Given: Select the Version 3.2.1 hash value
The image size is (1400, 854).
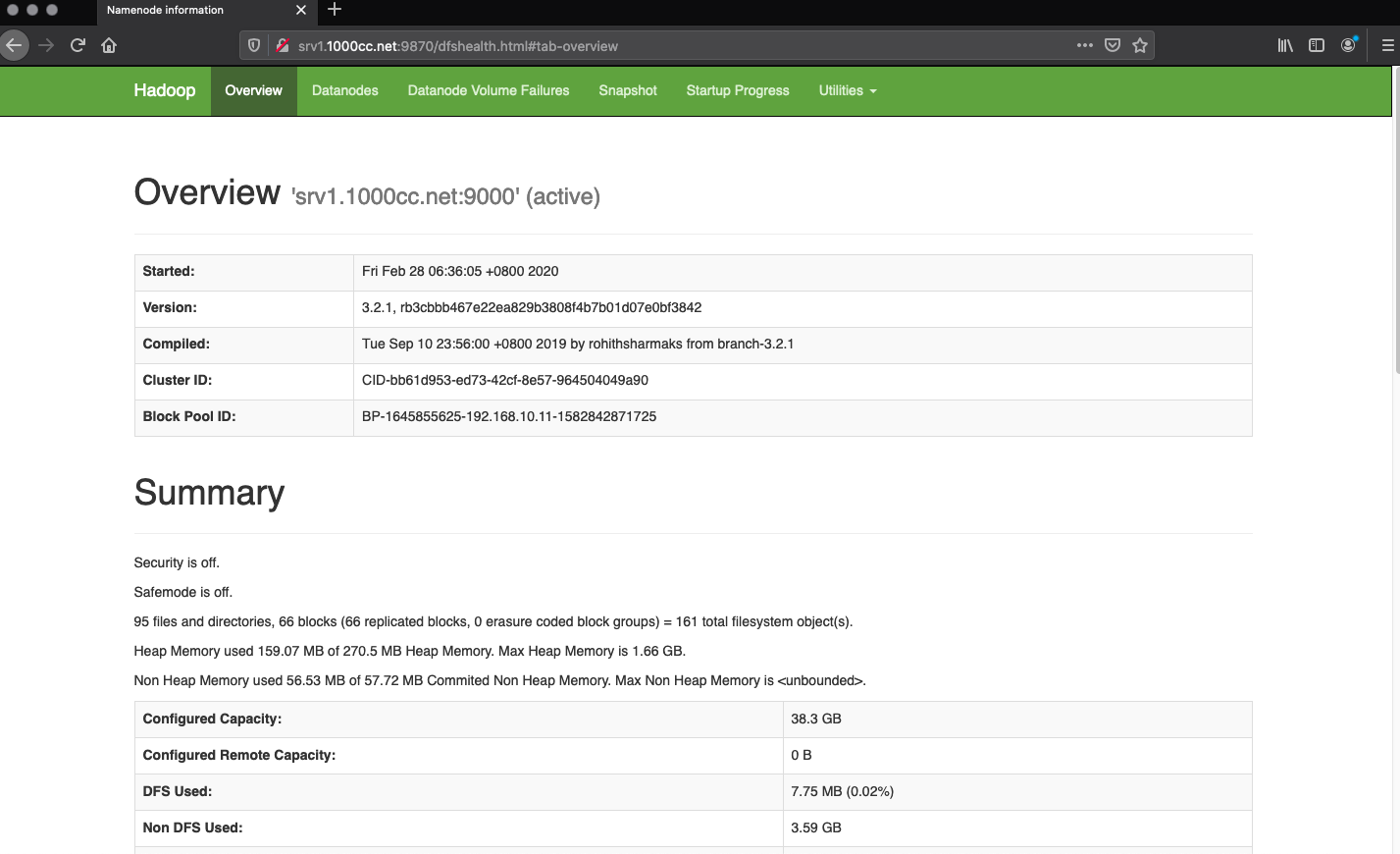Looking at the screenshot, I should (x=532, y=307).
